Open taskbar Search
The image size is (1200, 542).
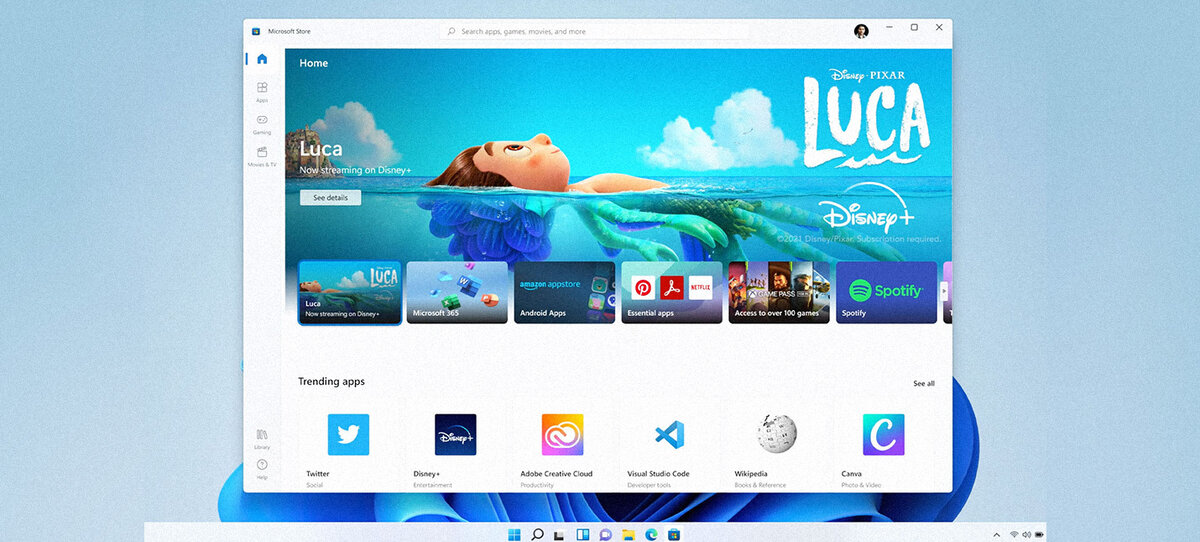[537, 534]
